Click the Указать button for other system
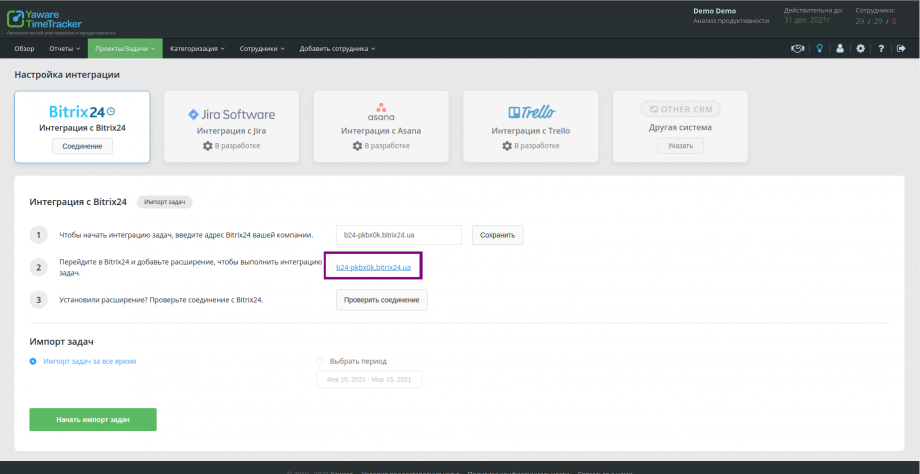920x474 pixels. tap(680, 146)
